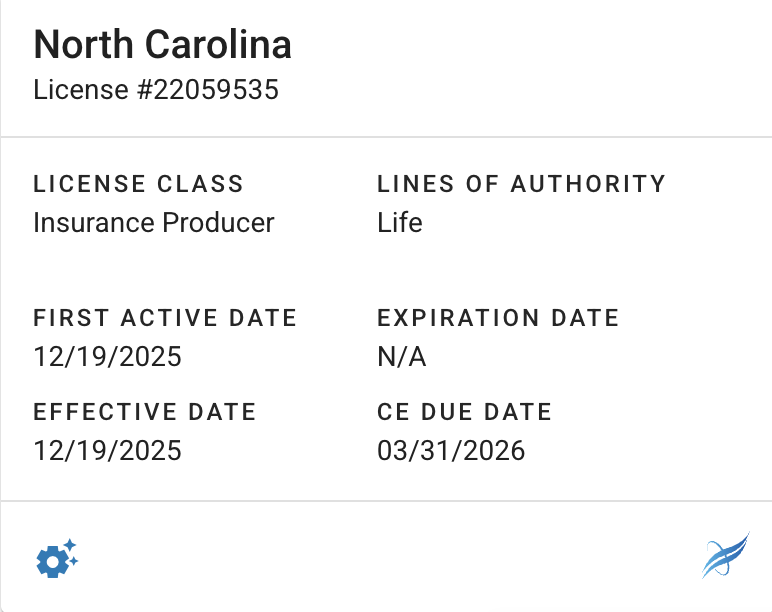Click the Insurance Producer value
772x612 pixels.
(x=153, y=222)
